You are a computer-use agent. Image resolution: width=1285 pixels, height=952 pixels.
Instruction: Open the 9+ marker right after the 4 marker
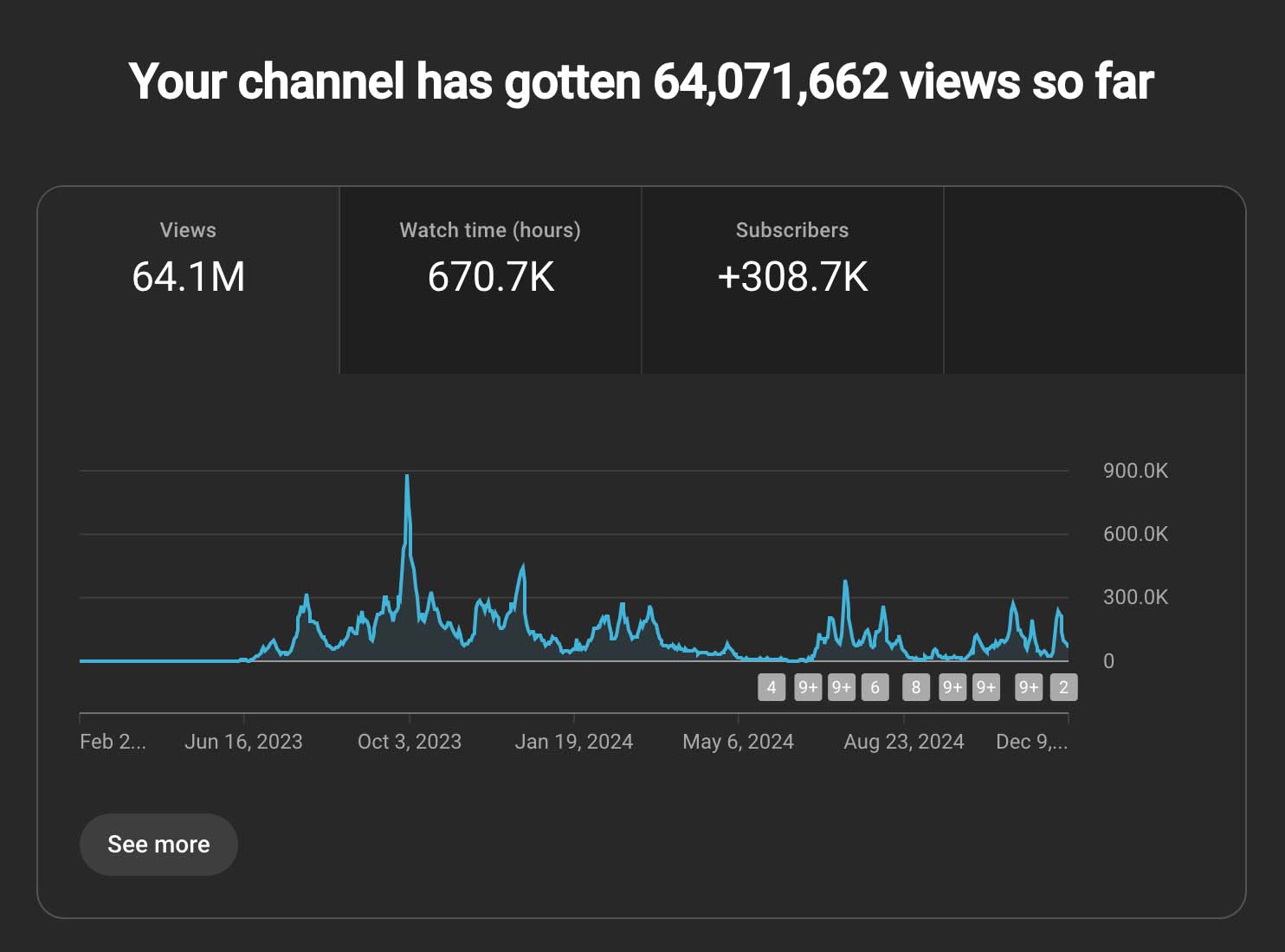[808, 687]
